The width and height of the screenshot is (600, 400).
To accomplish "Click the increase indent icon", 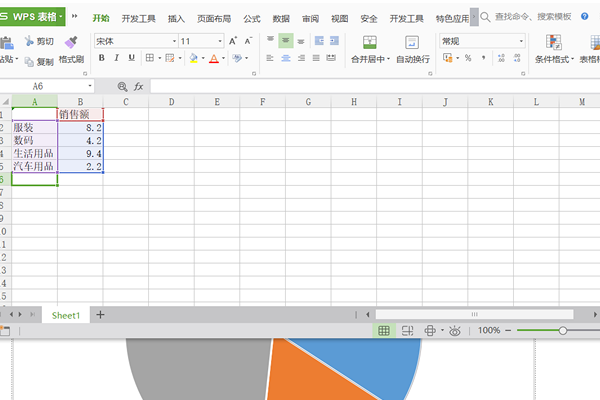I will tap(334, 41).
